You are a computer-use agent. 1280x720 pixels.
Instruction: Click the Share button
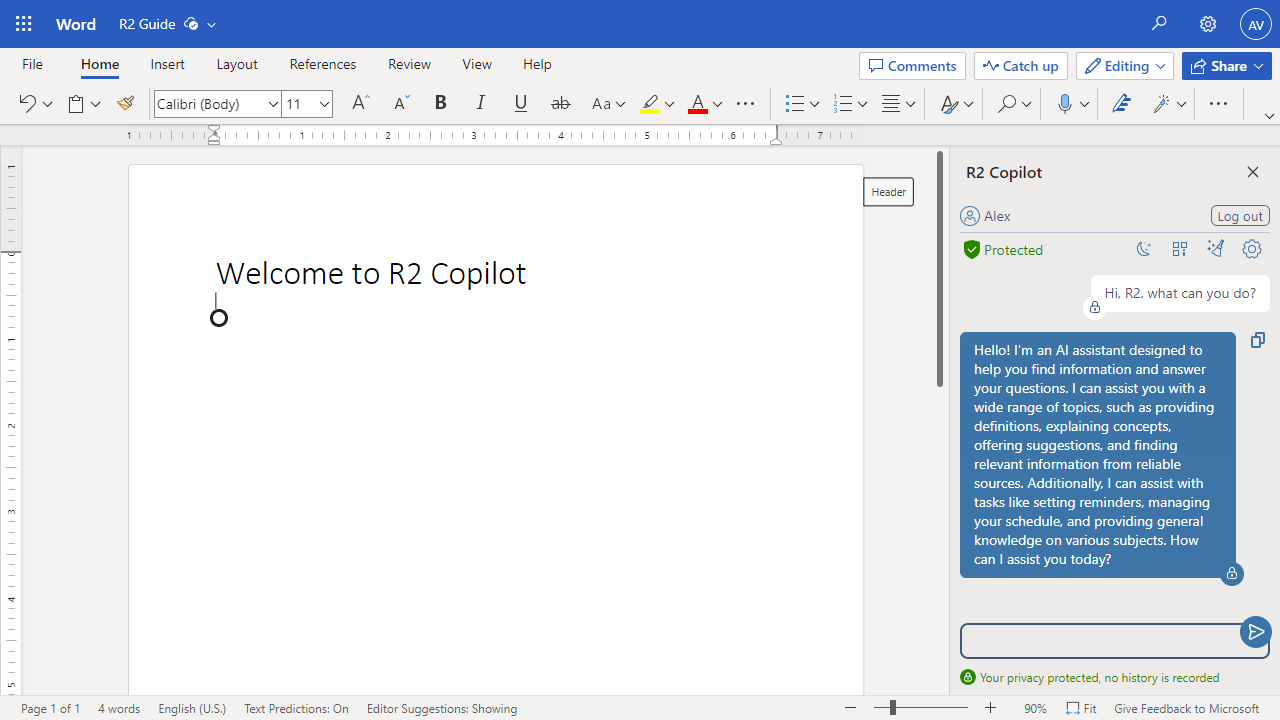(1227, 66)
